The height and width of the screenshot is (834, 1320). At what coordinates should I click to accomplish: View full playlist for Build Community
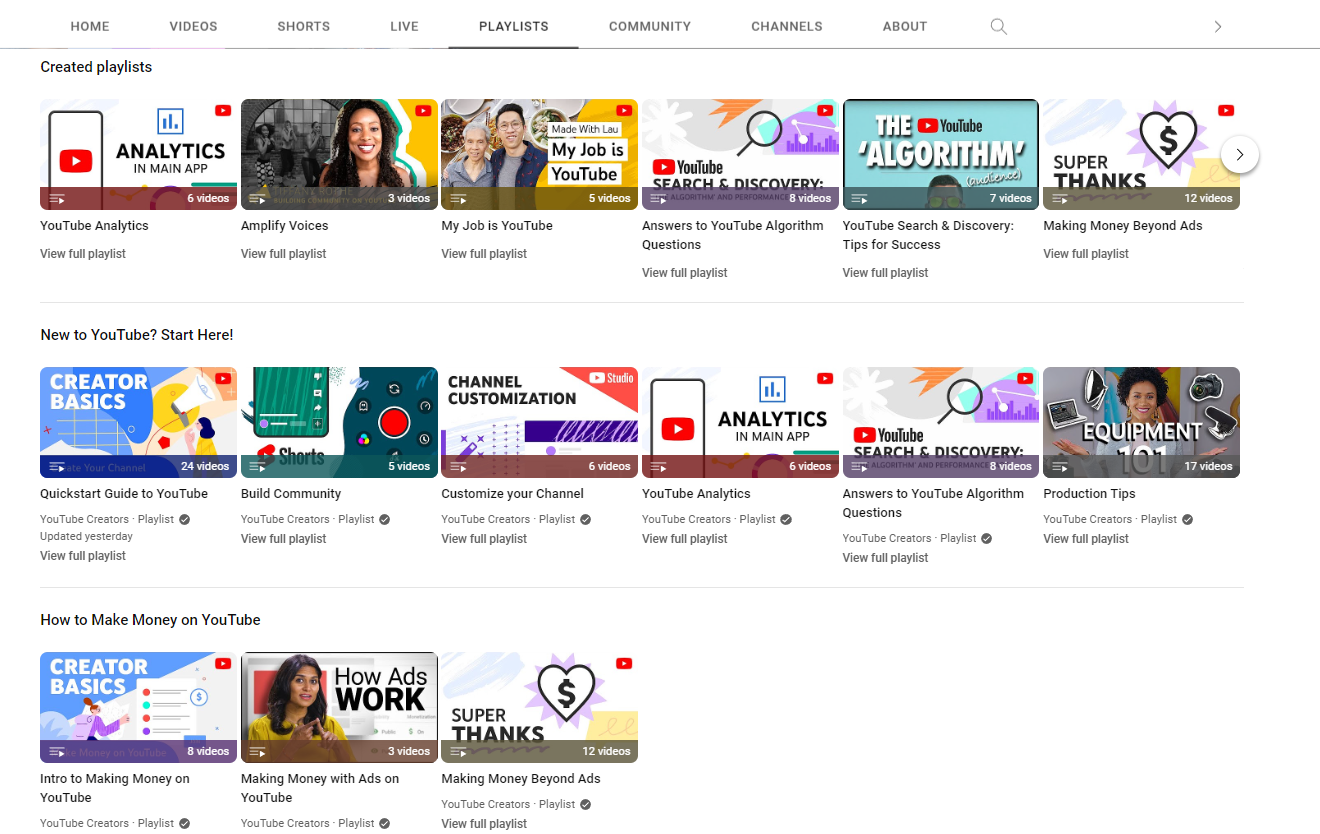point(283,538)
